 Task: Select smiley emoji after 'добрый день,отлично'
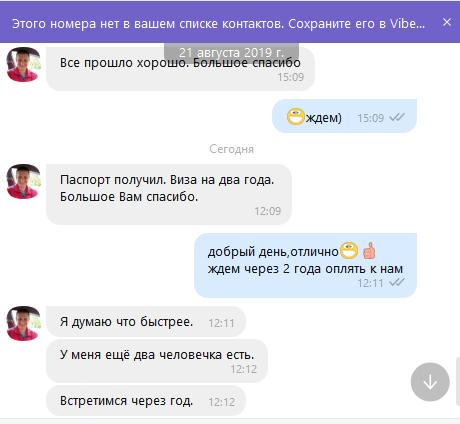[x=349, y=251]
